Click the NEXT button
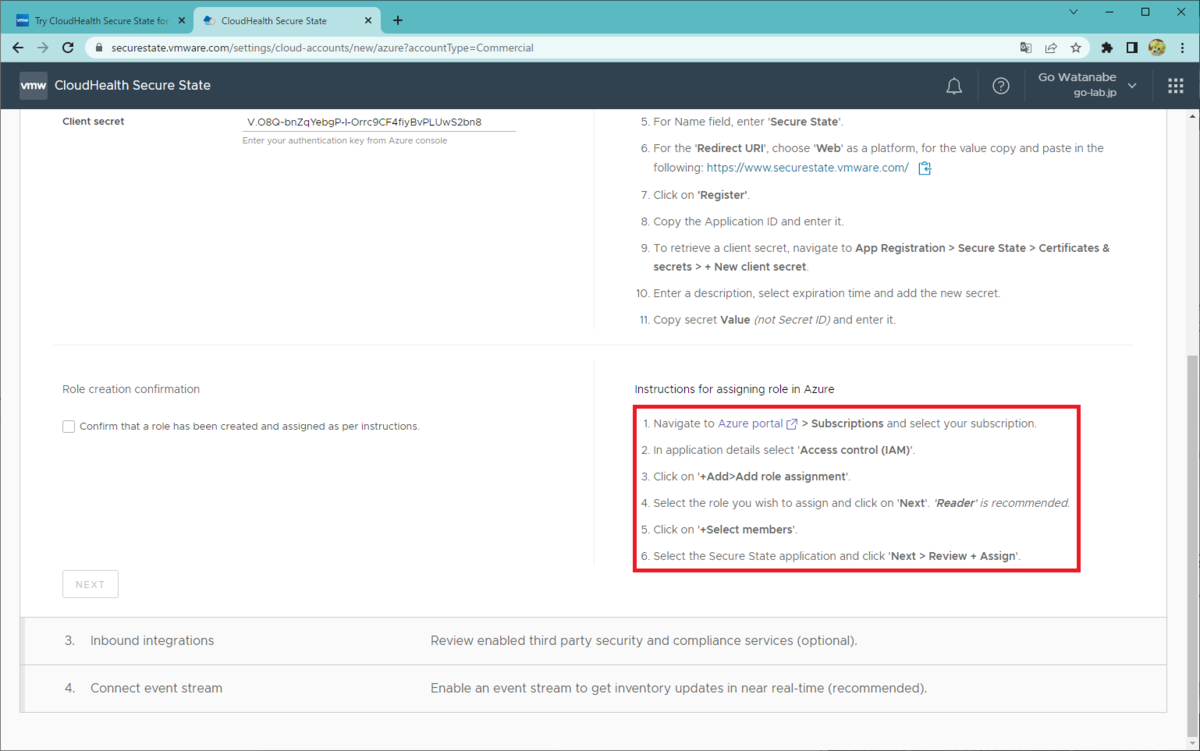 [90, 584]
